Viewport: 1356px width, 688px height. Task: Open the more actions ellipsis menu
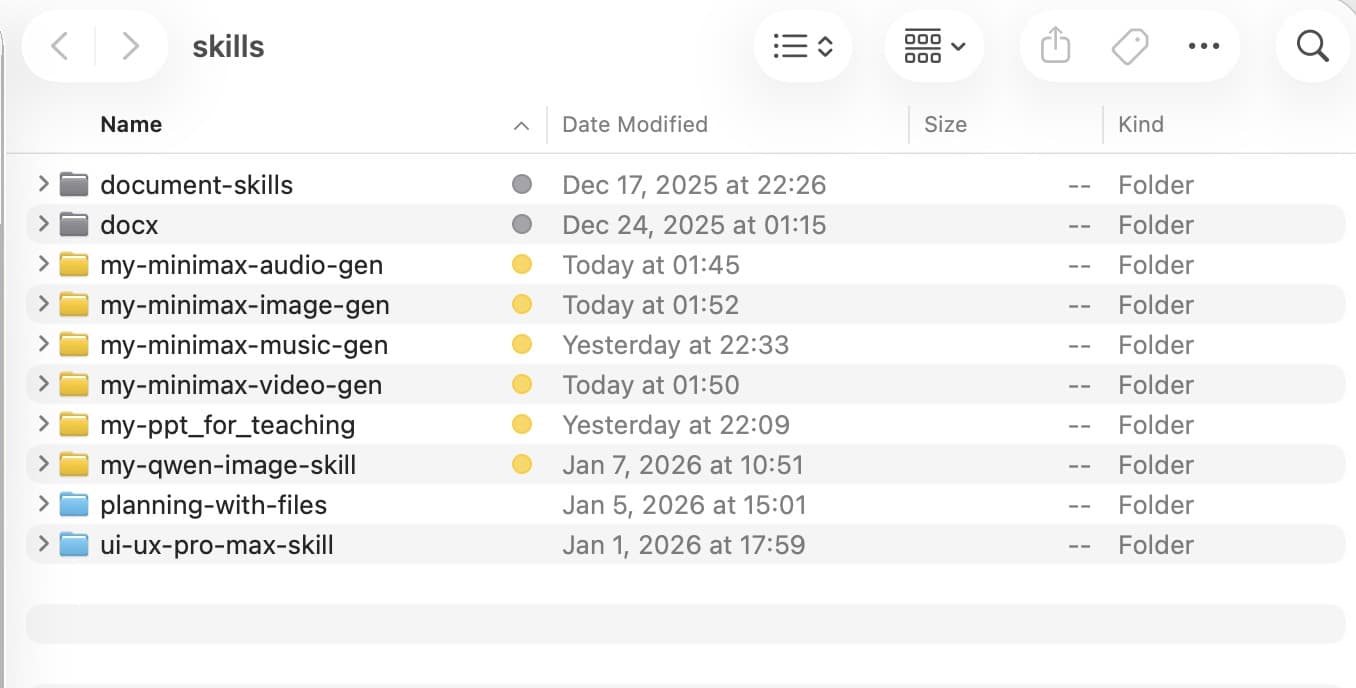[1203, 46]
